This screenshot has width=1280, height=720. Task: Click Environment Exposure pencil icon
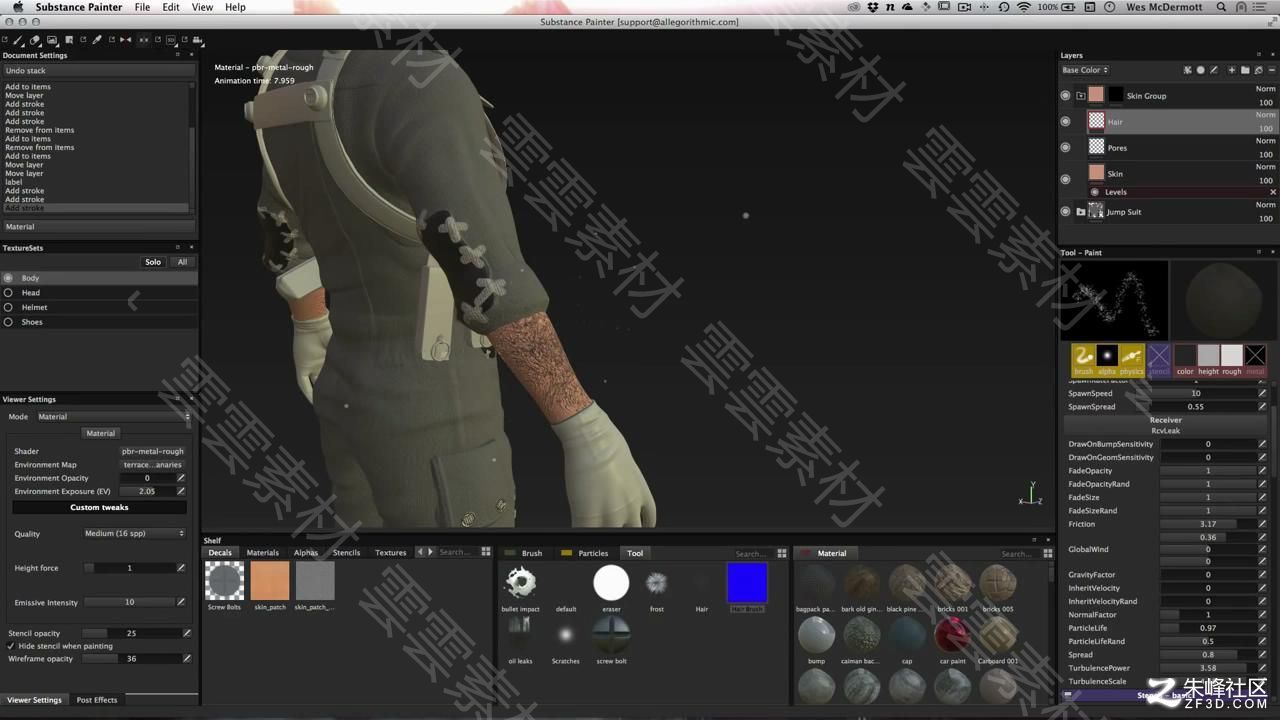click(x=181, y=491)
